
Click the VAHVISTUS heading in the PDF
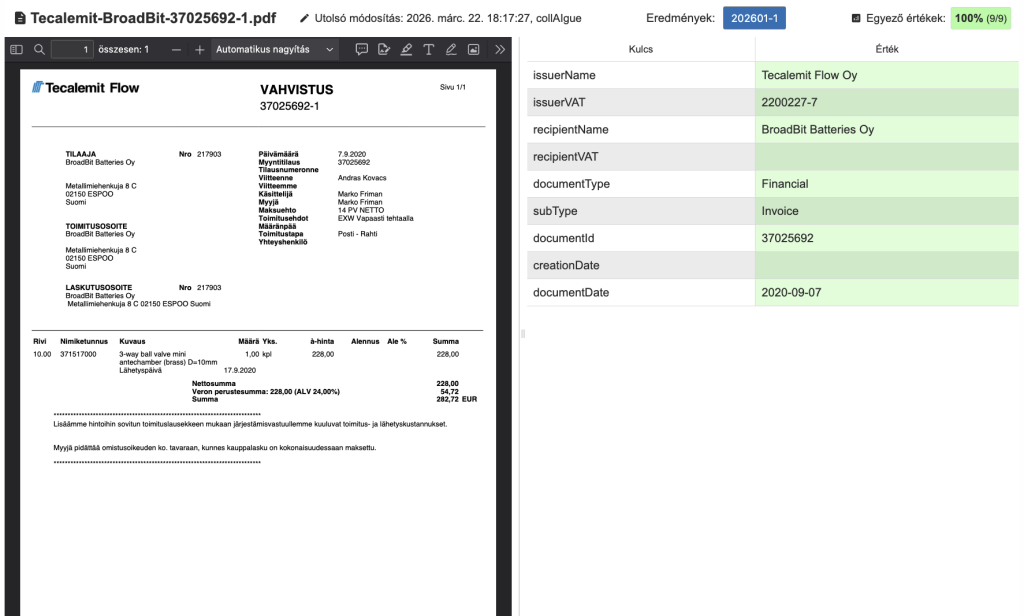[296, 89]
